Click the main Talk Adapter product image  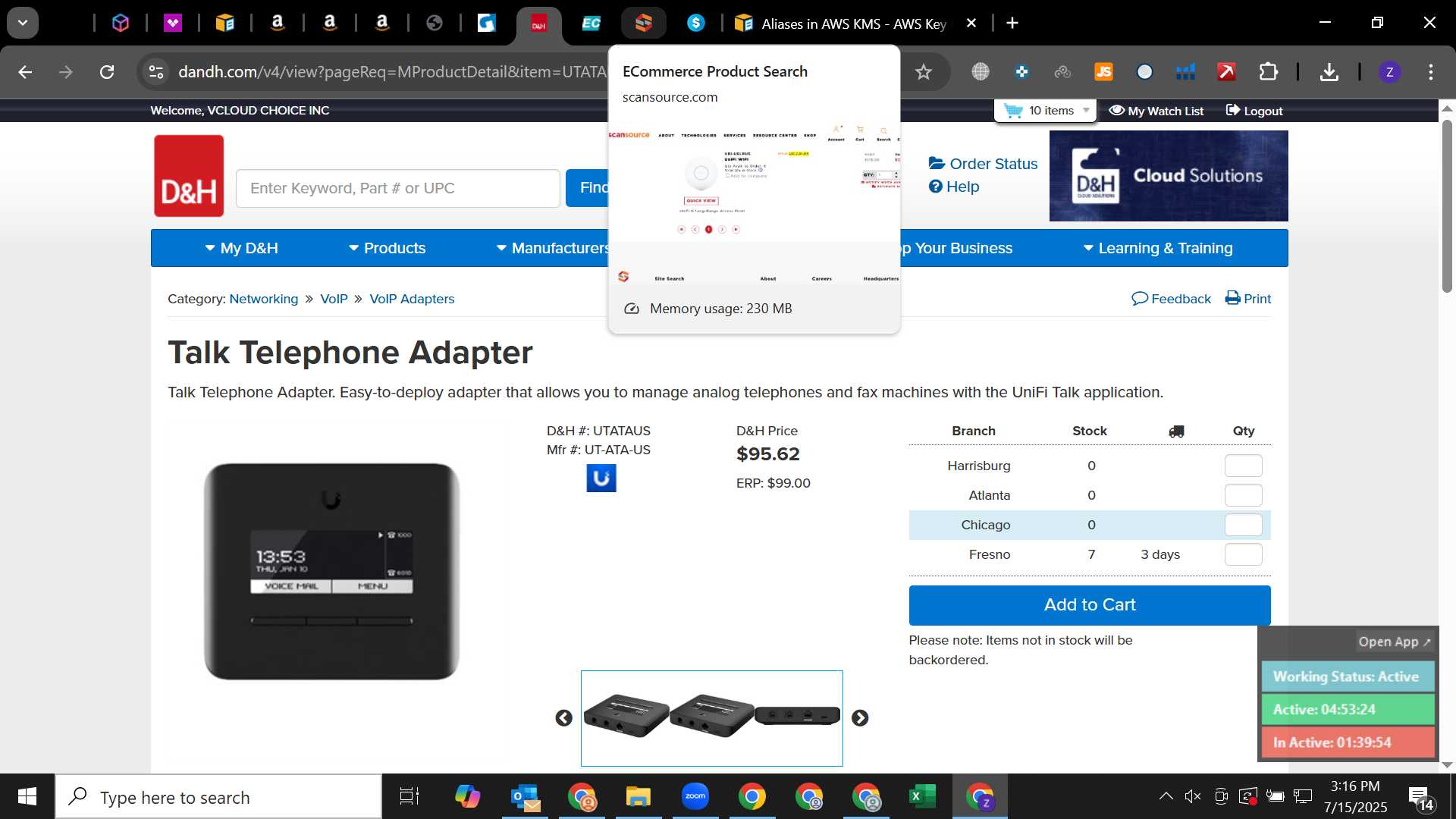click(331, 571)
